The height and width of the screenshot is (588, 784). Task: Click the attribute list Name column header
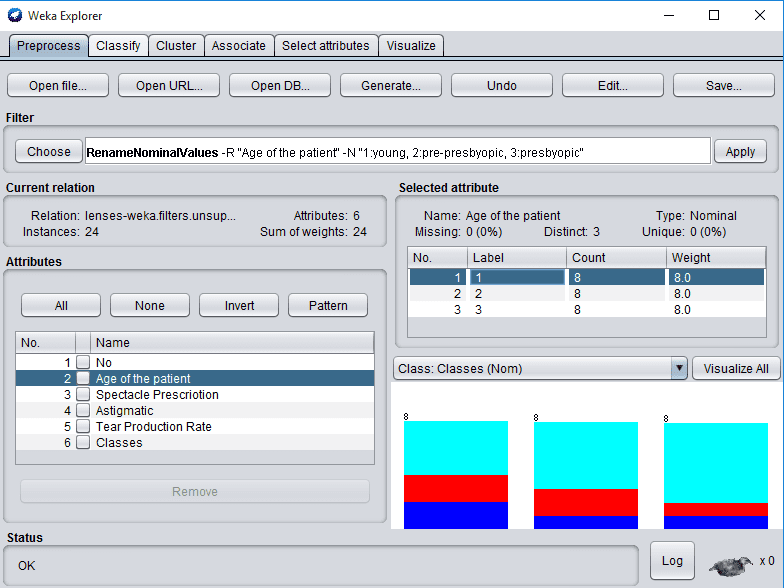click(x=232, y=342)
